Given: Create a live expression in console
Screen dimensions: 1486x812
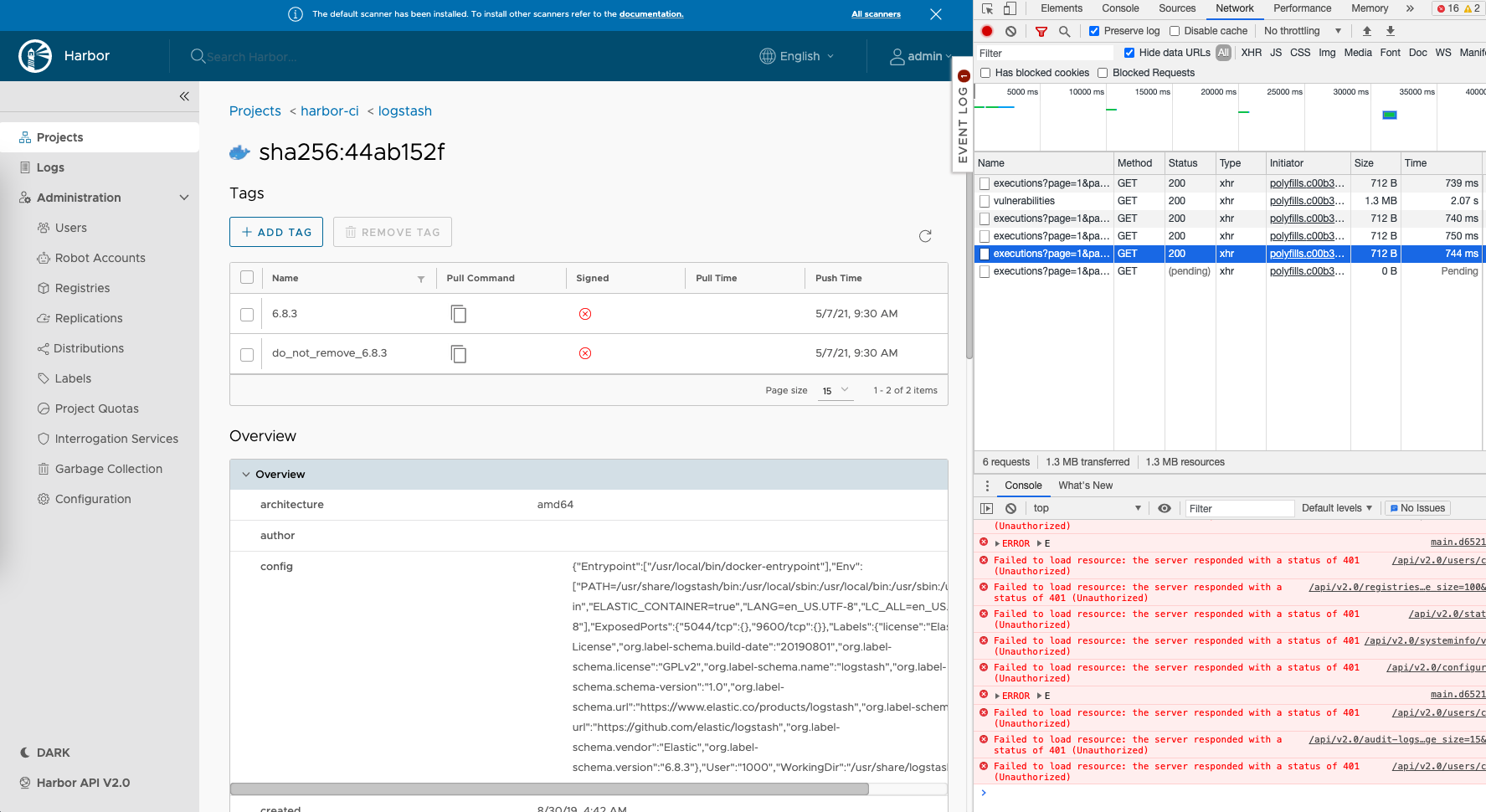Looking at the screenshot, I should tap(1165, 507).
